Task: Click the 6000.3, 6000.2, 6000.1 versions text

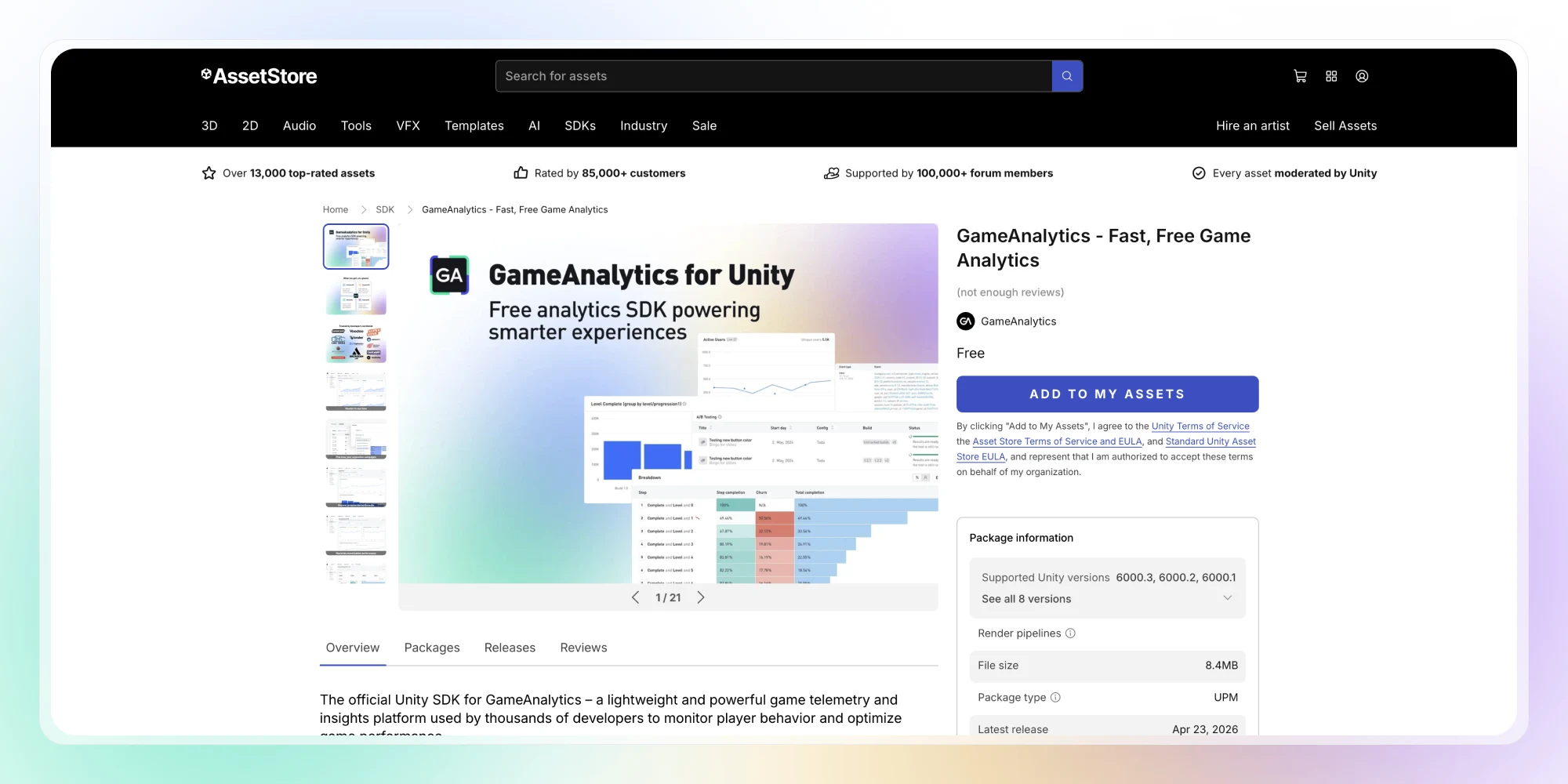Action: click(x=1176, y=578)
